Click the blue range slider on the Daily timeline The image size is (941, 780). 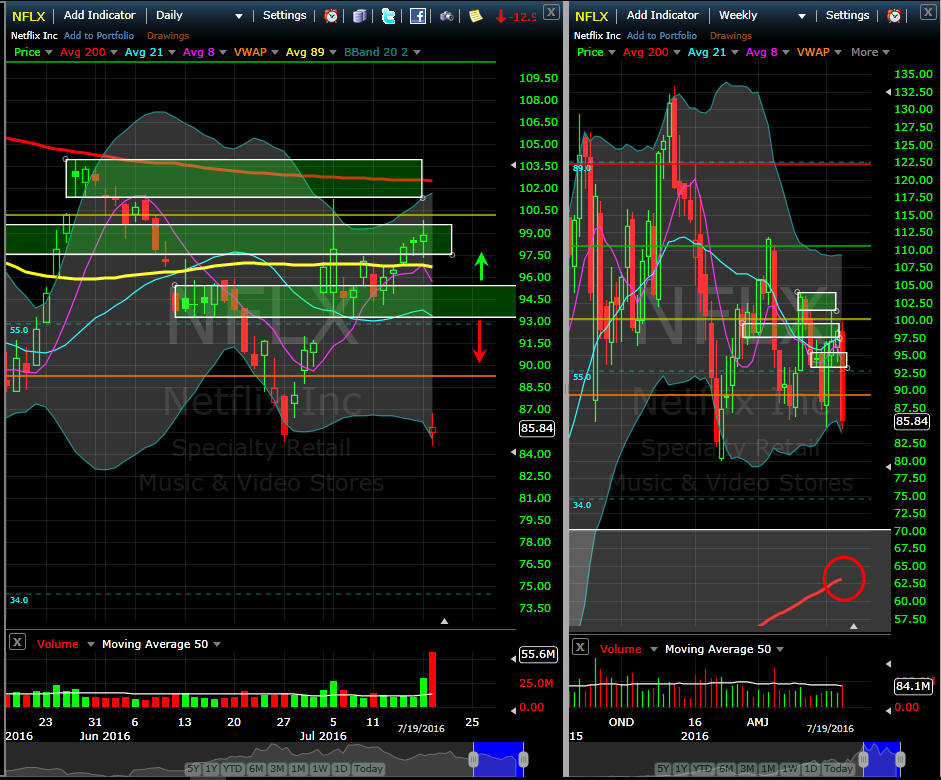(x=497, y=758)
